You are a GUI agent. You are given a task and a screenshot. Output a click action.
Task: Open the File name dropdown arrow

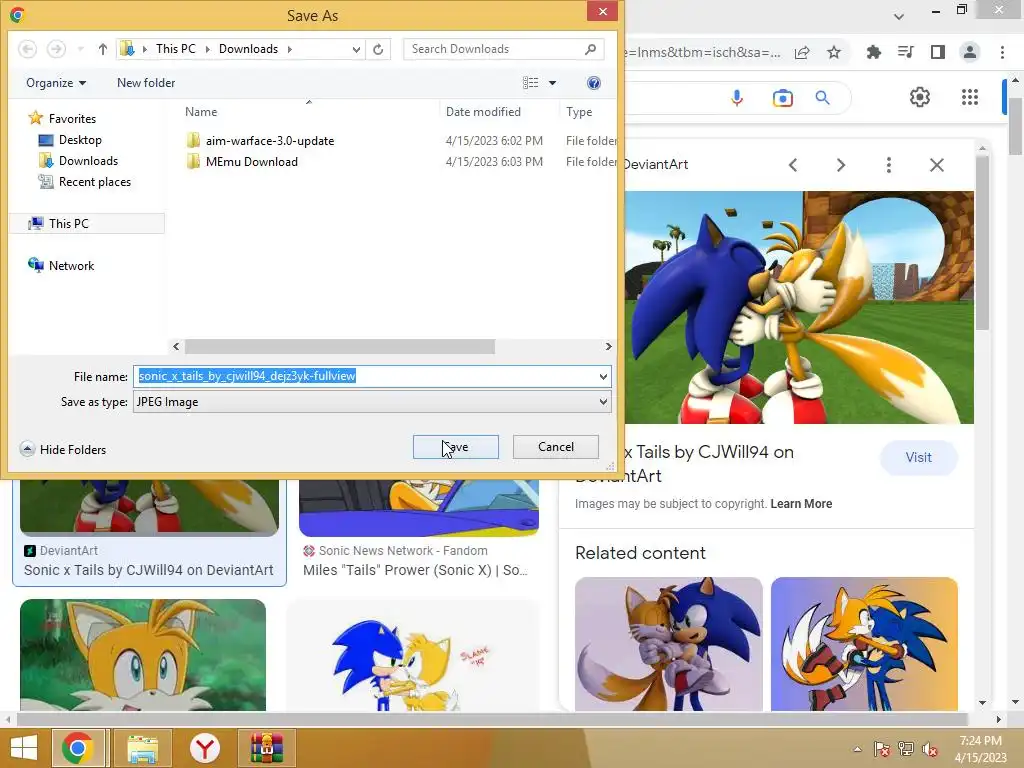tap(603, 376)
